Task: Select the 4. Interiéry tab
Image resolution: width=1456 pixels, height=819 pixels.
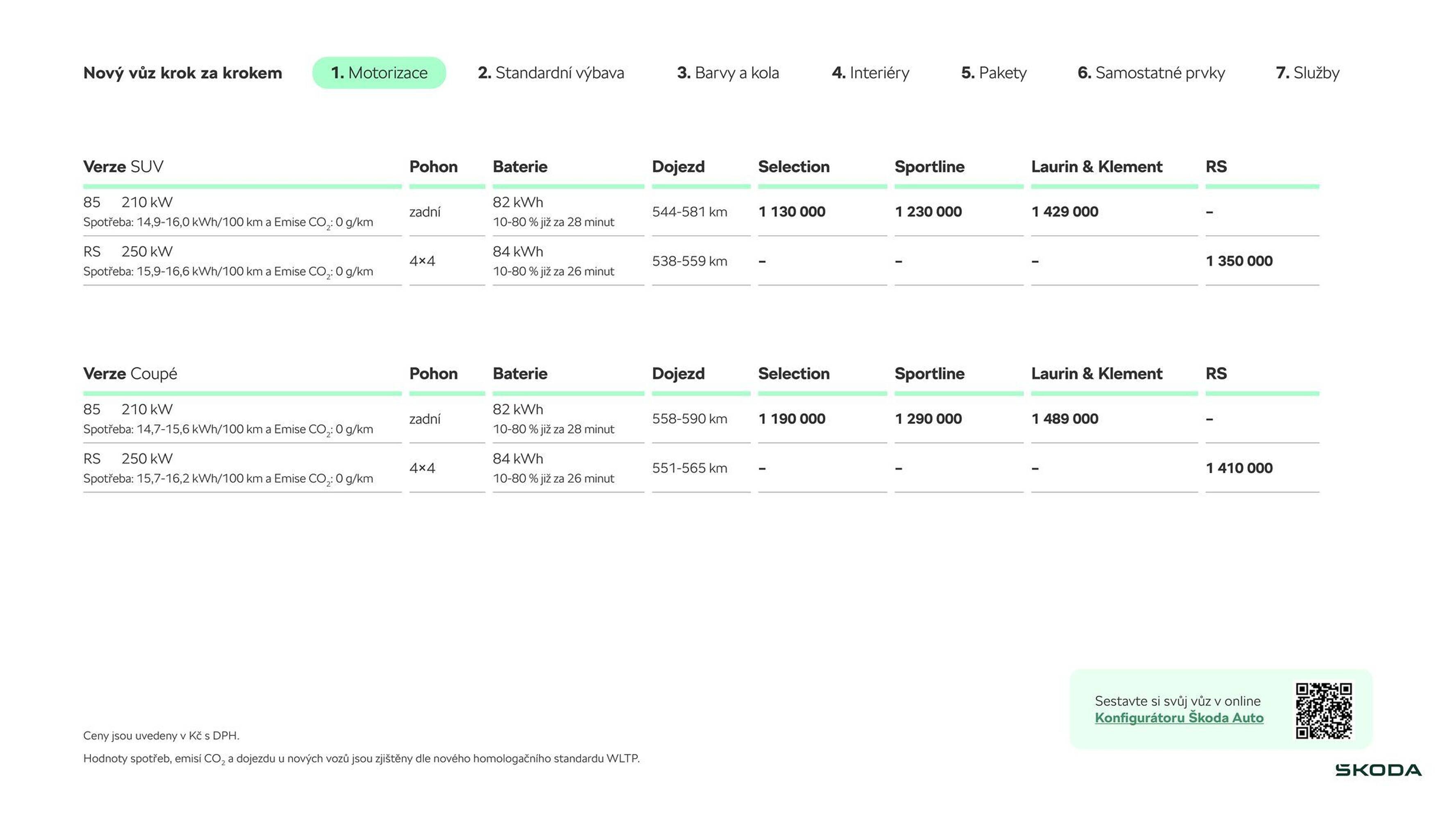Action: [x=870, y=73]
